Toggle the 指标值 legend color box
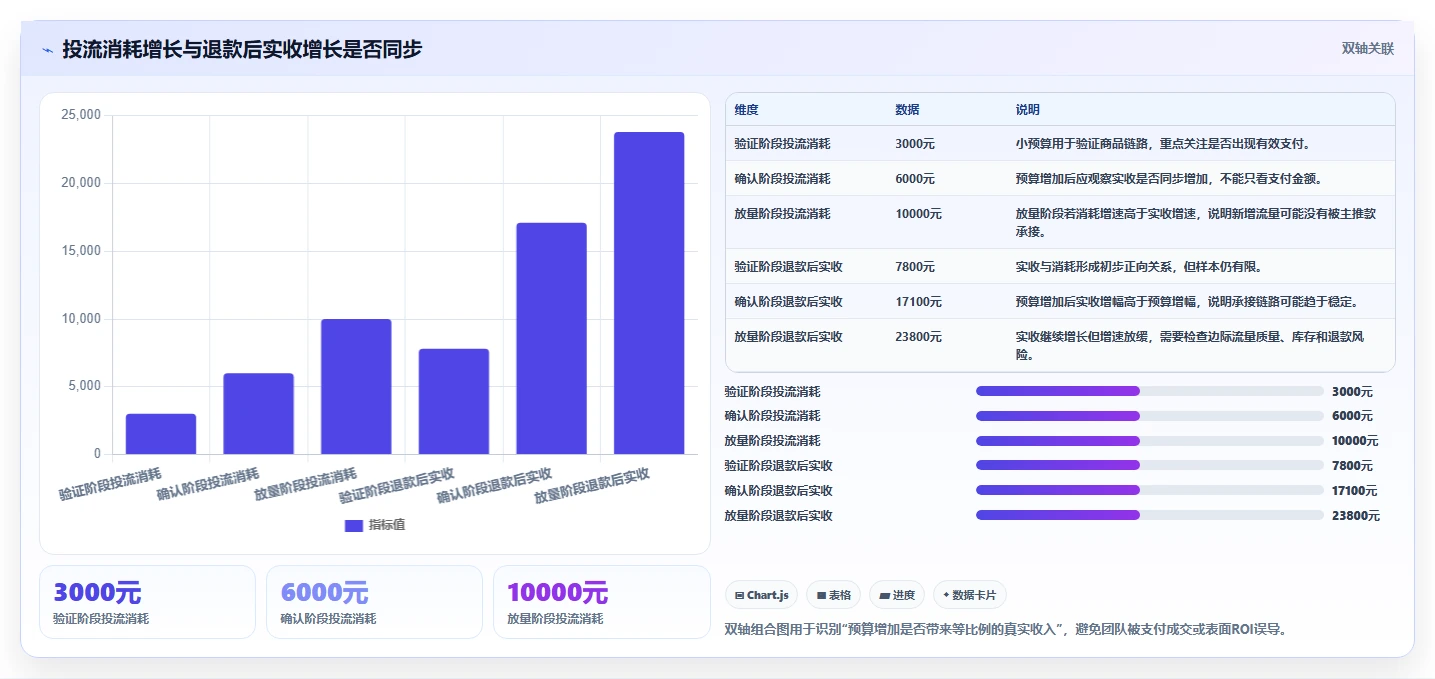 point(353,525)
